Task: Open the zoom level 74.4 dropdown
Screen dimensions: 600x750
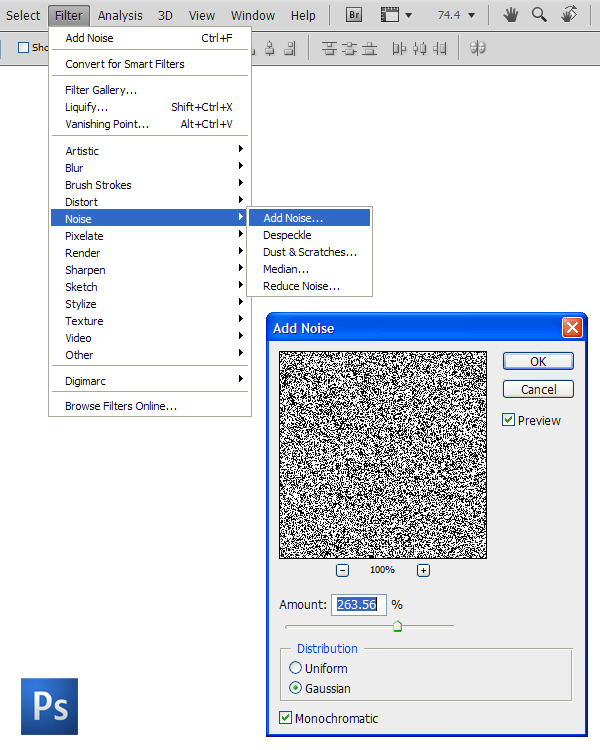Action: pyautogui.click(x=471, y=15)
